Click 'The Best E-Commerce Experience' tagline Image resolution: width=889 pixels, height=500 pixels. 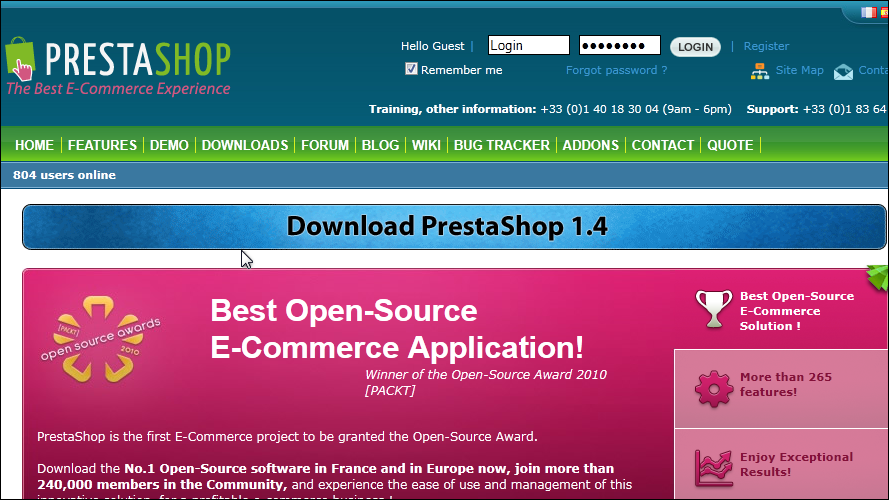(118, 89)
